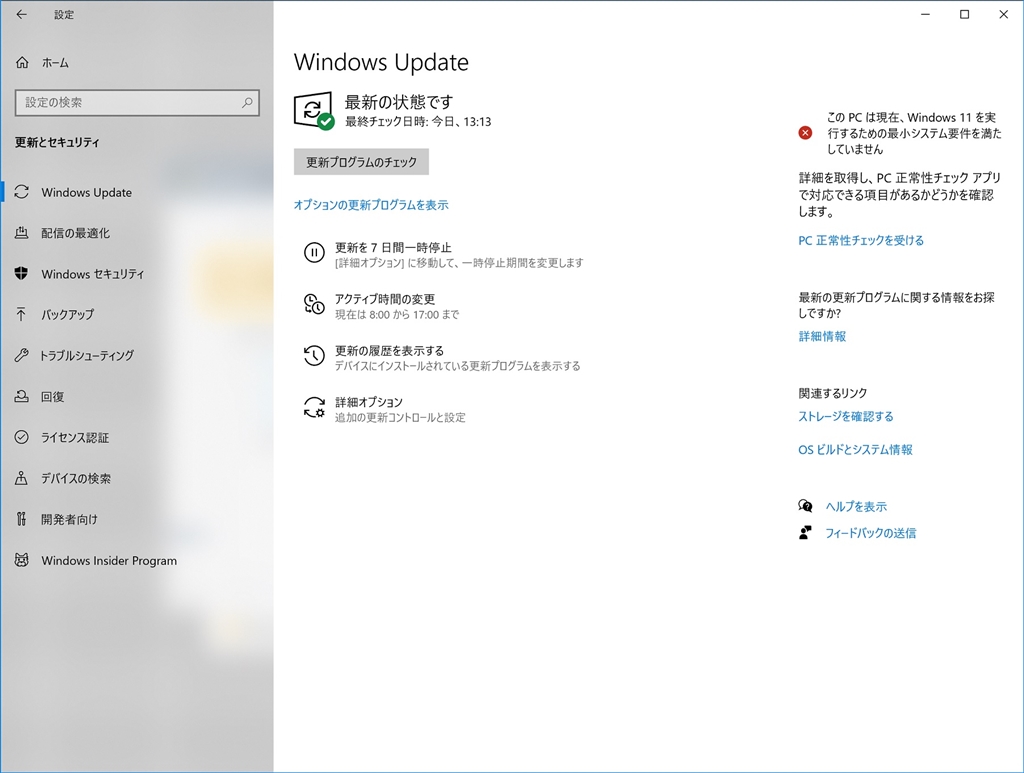Click the ヘルプを表示 chat icon
Viewport: 1024px width, 773px height.
pyautogui.click(x=805, y=506)
